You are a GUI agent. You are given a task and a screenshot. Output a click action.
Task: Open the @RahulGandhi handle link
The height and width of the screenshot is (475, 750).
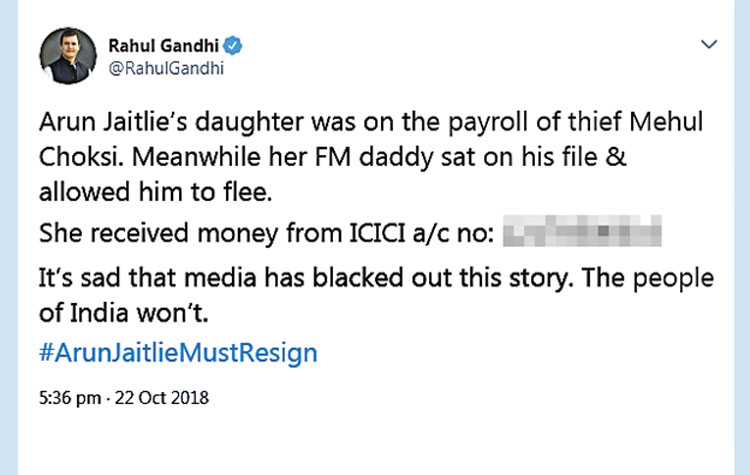(164, 68)
